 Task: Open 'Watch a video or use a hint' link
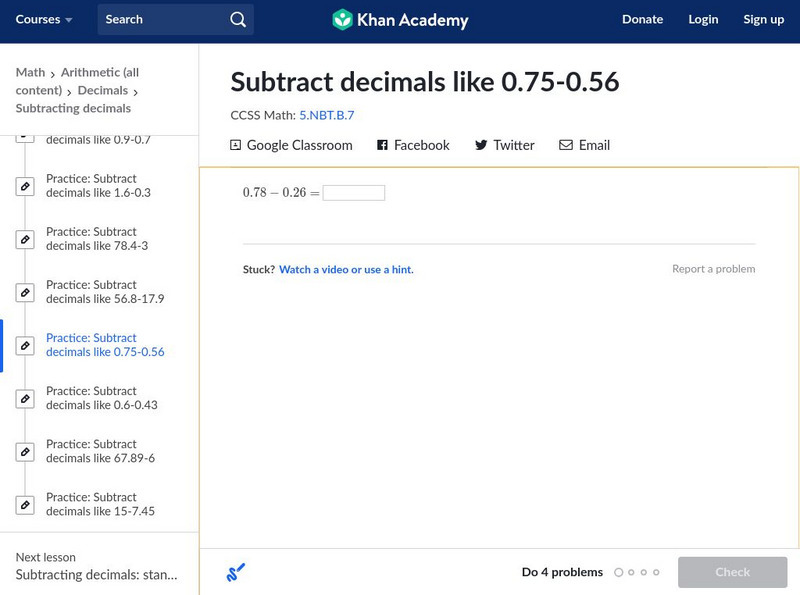coord(346,270)
